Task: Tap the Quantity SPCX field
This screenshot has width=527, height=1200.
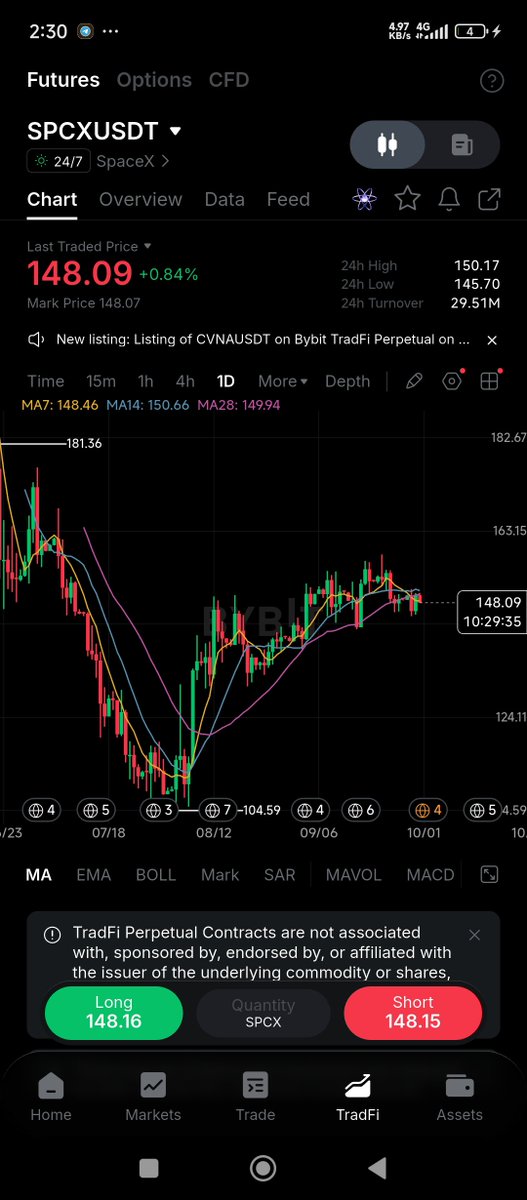Action: pos(264,1013)
